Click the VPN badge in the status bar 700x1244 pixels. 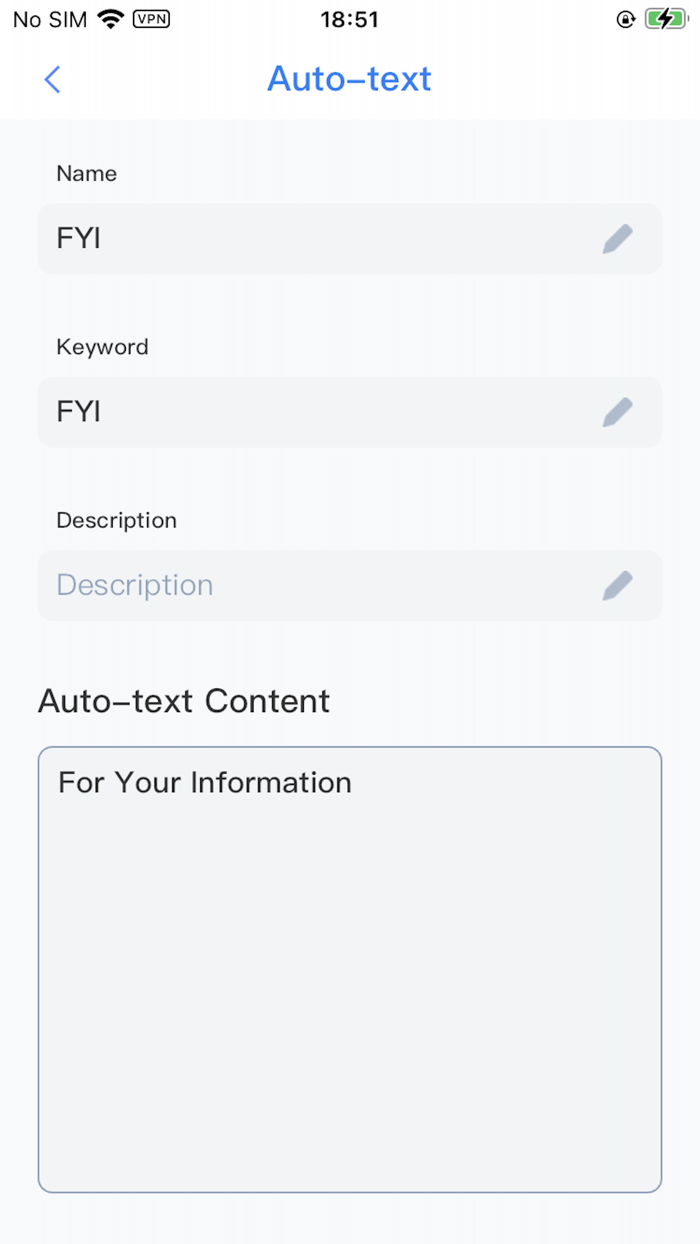pos(150,18)
